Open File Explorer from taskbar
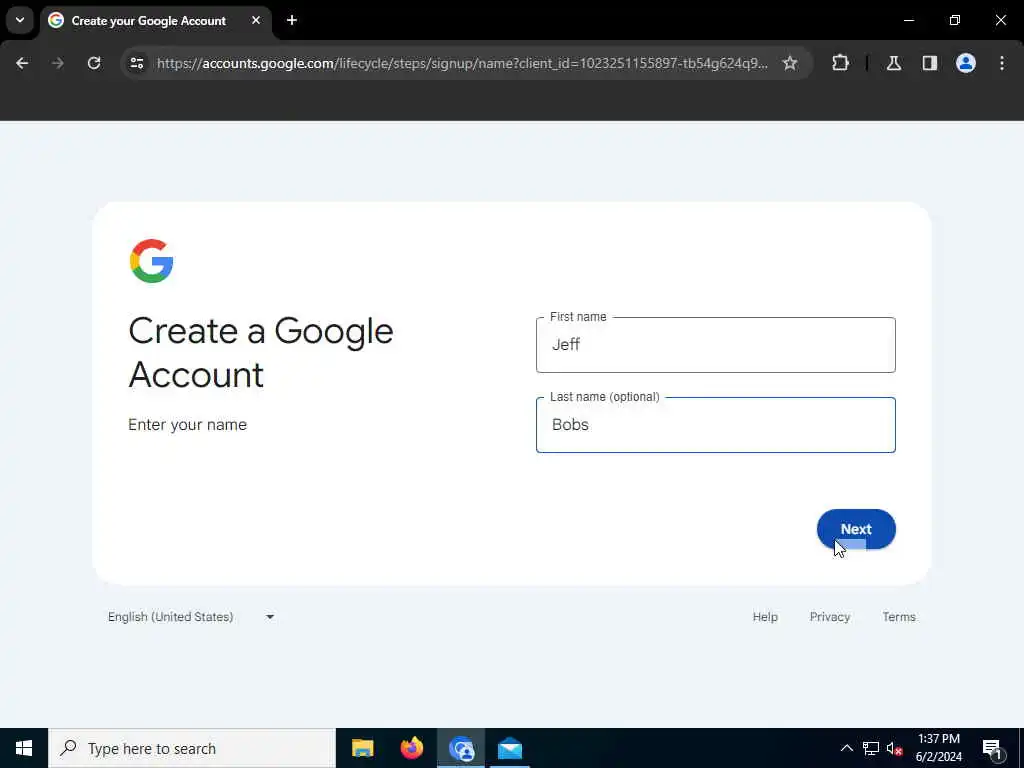Viewport: 1024px width, 768px height. point(362,748)
